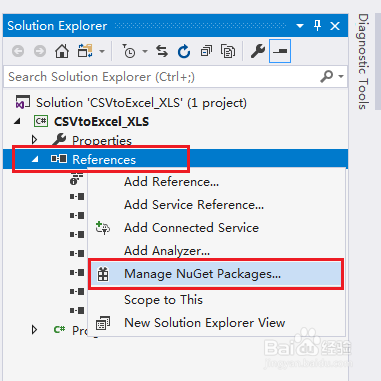This screenshot has height=381, width=381.
Task: Click the Add Connected Service icon
Action: click(x=103, y=228)
